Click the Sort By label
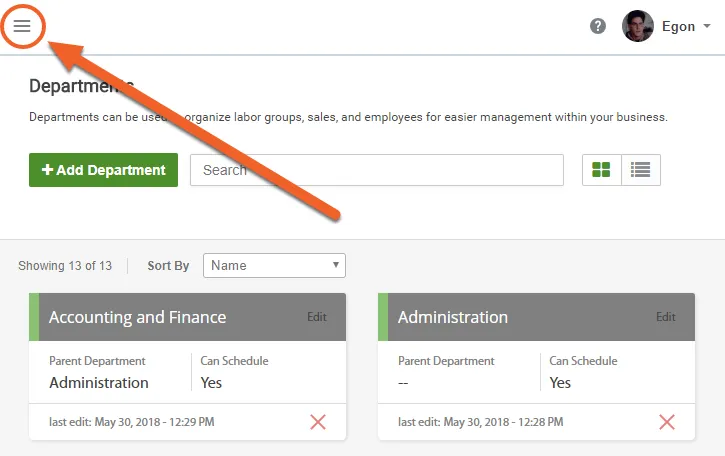The height and width of the screenshot is (456, 725). [x=168, y=265]
